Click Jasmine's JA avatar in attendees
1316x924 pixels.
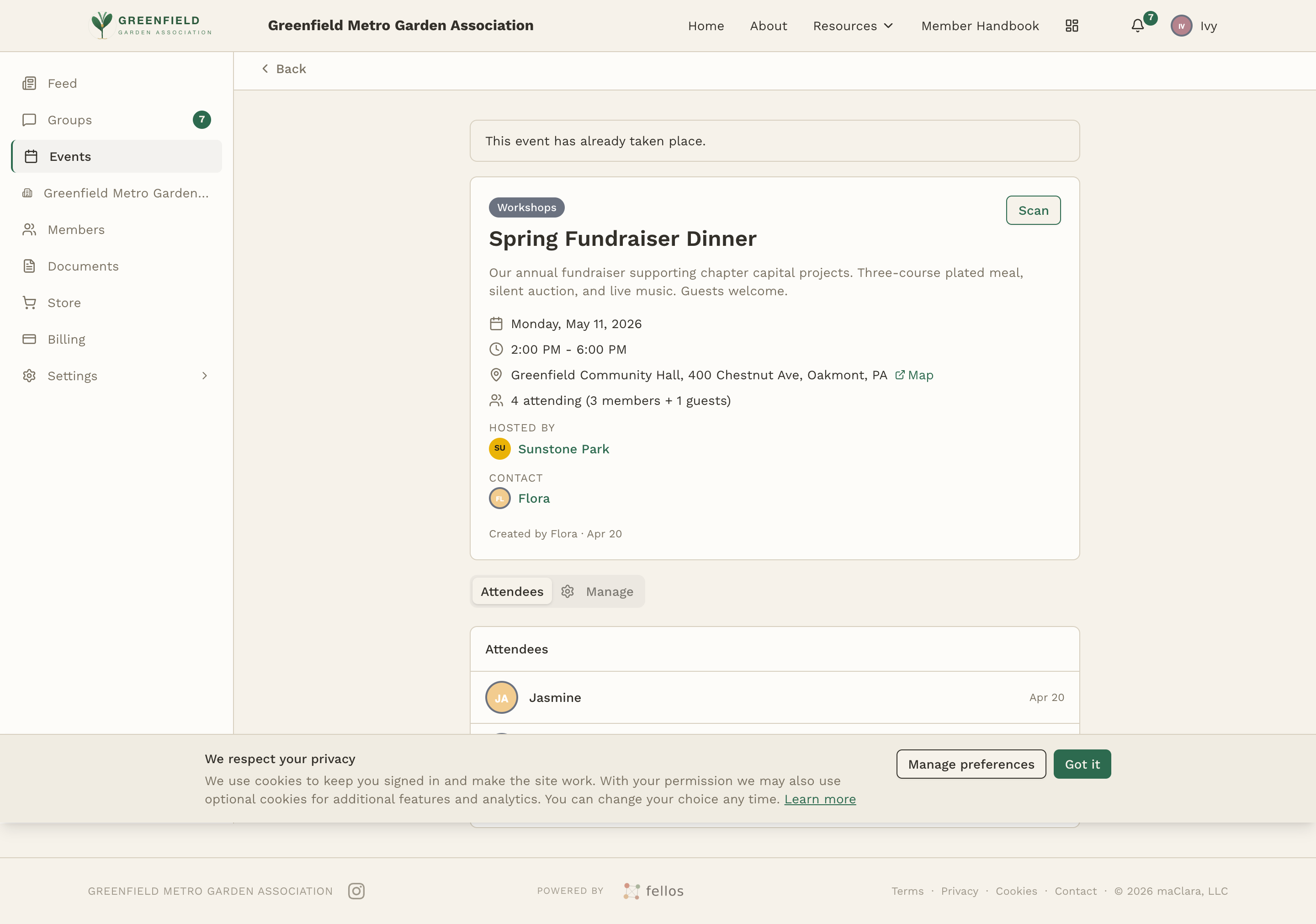coord(502,697)
